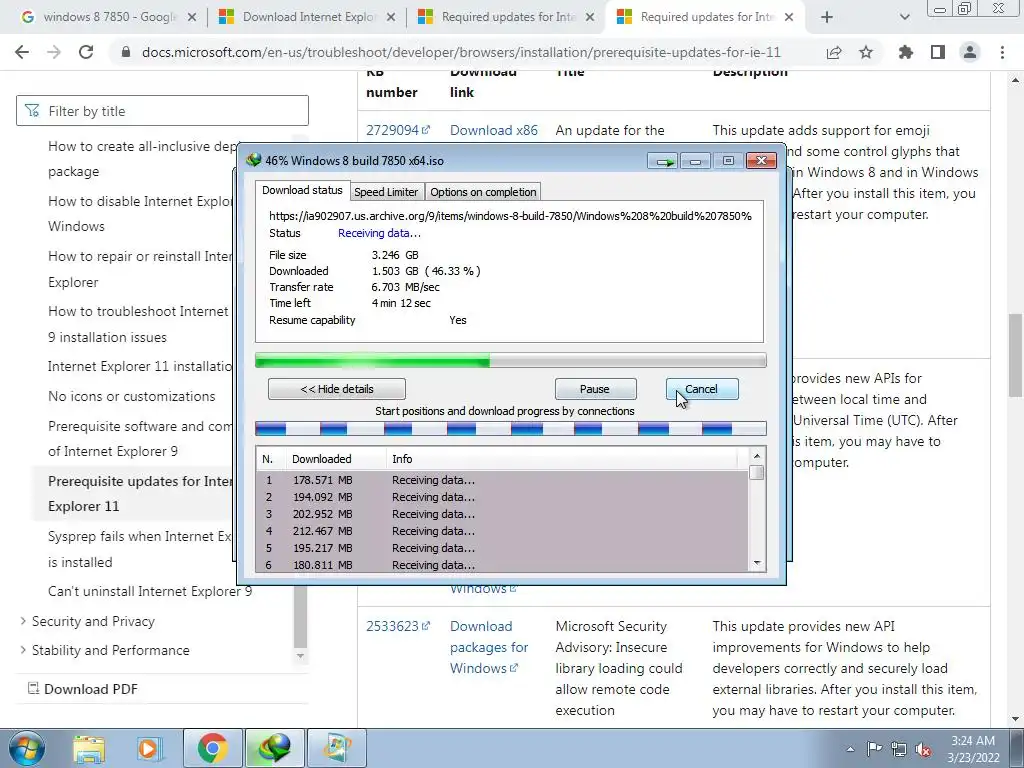Click the 'Download x86' link
This screenshot has height=768, width=1024.
click(x=494, y=131)
